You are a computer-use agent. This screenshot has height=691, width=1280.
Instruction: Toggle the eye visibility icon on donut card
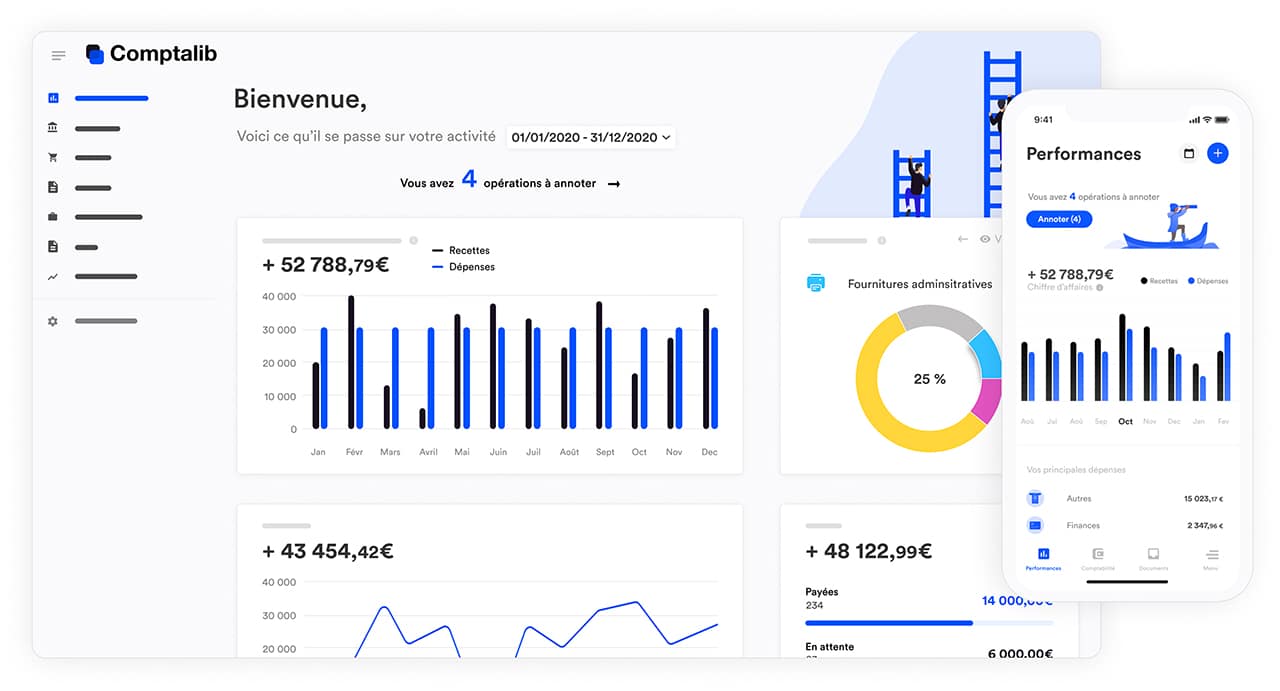point(986,239)
